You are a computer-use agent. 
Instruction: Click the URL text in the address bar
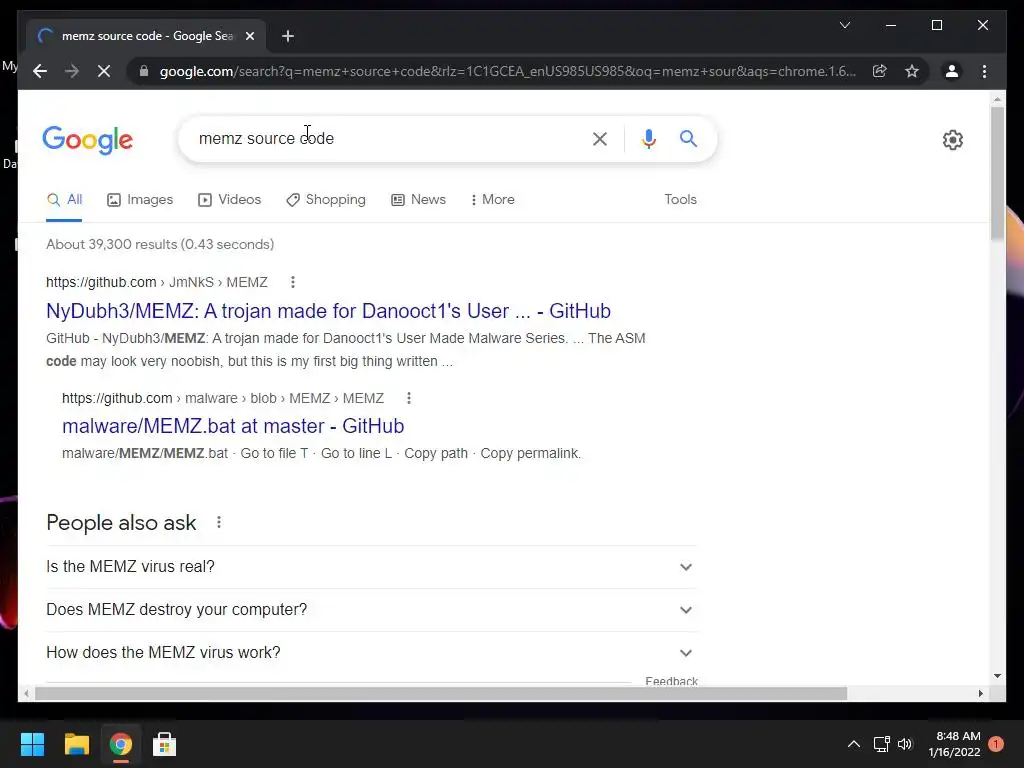coord(507,71)
